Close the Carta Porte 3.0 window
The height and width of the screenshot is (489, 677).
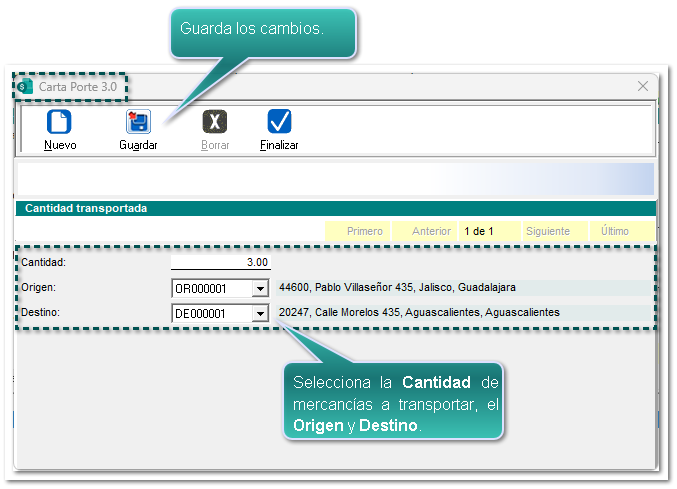642,86
